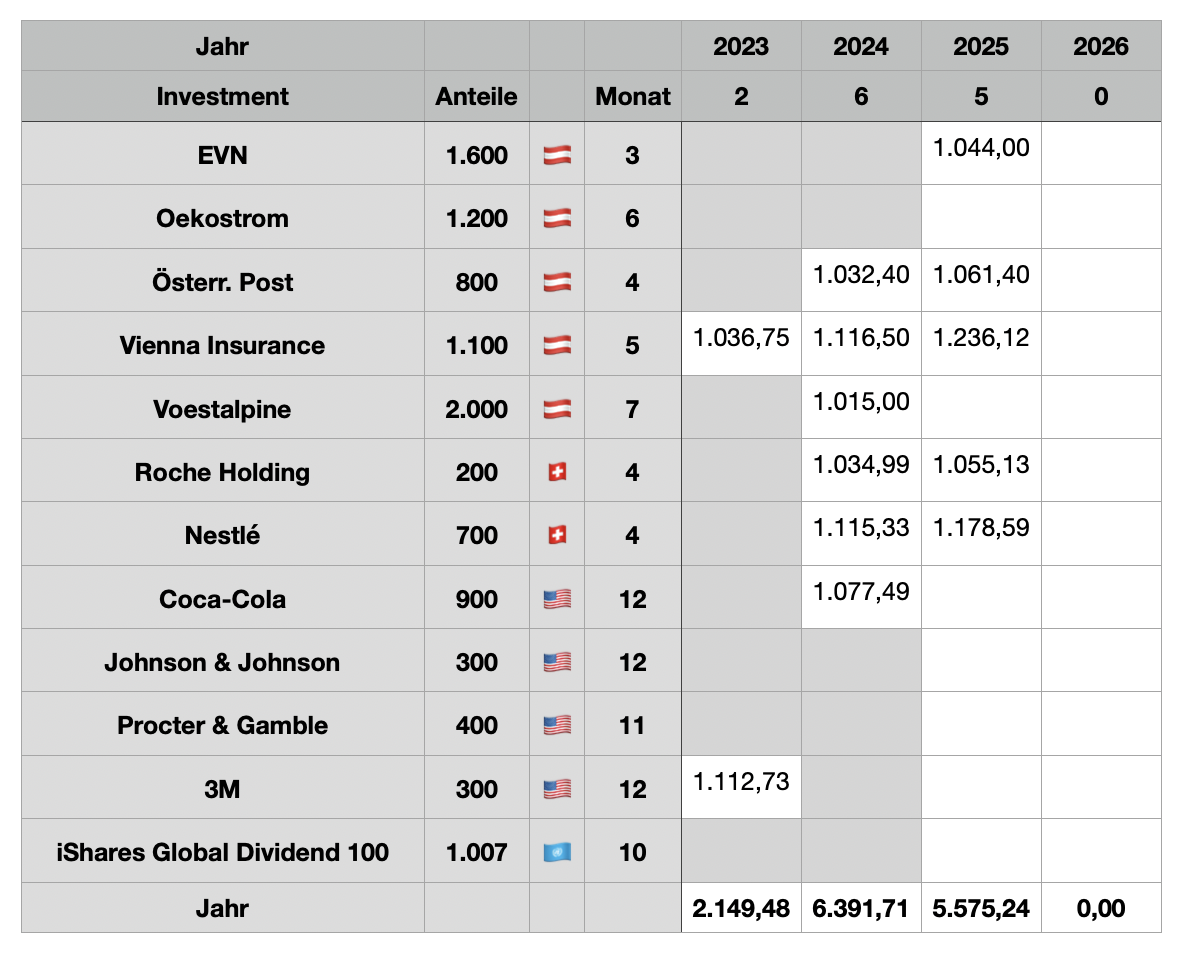The width and height of the screenshot is (1186, 956).
Task: Select the Swiss flag in Roche Holding row
Action: pyautogui.click(x=557, y=472)
